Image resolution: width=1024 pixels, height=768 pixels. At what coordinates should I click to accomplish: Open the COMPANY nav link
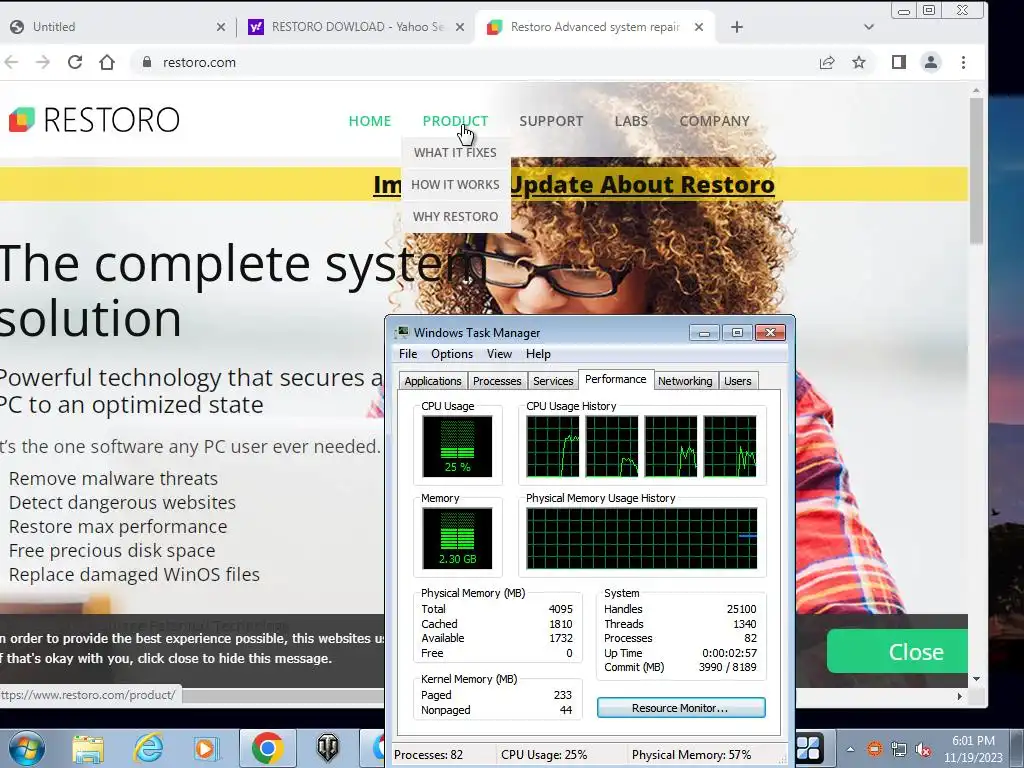click(x=714, y=121)
